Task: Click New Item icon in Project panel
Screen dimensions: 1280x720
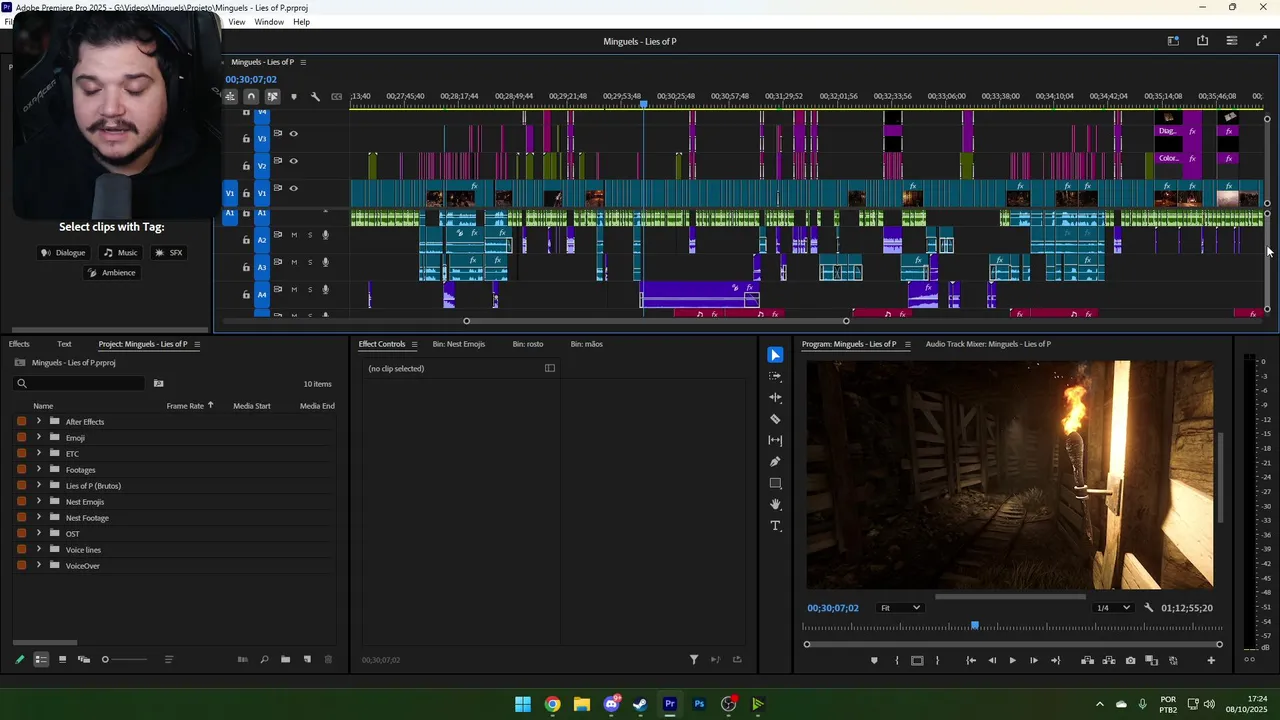Action: coord(307,660)
